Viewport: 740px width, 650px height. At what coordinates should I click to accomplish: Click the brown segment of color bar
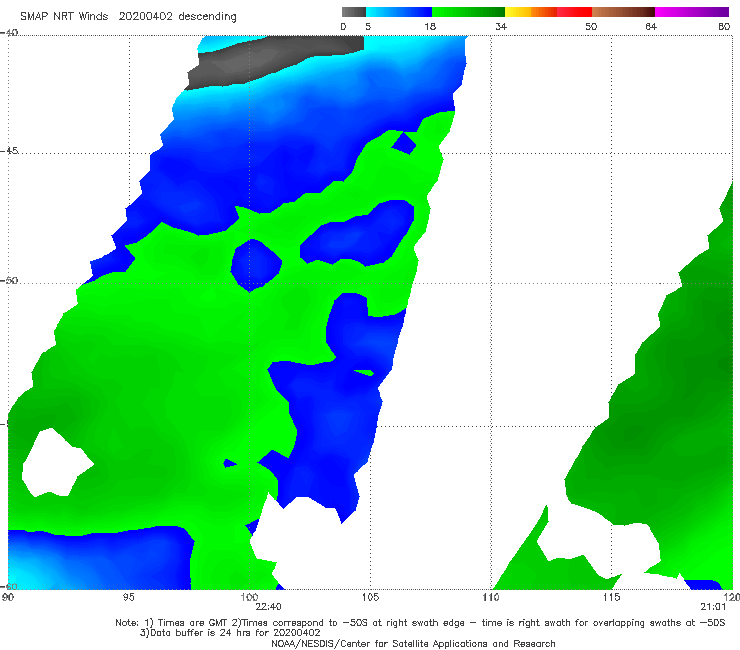point(623,12)
